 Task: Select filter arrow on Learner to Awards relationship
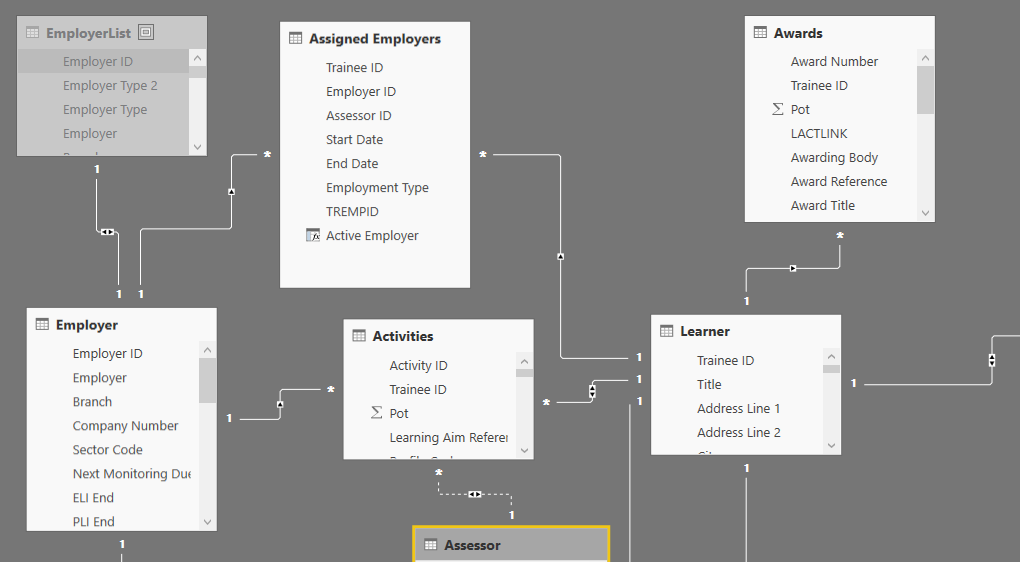pos(793,268)
